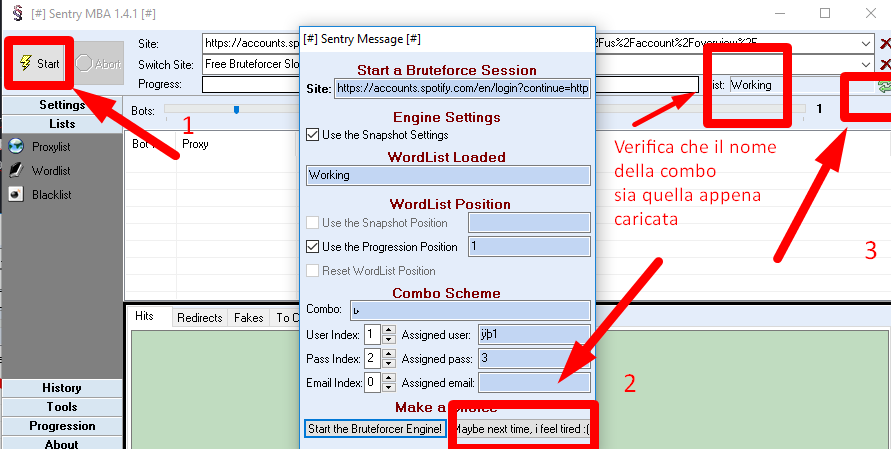Expand the Switch Site dropdown arrow
This screenshot has width=891, height=449.
pyautogui.click(x=865, y=65)
